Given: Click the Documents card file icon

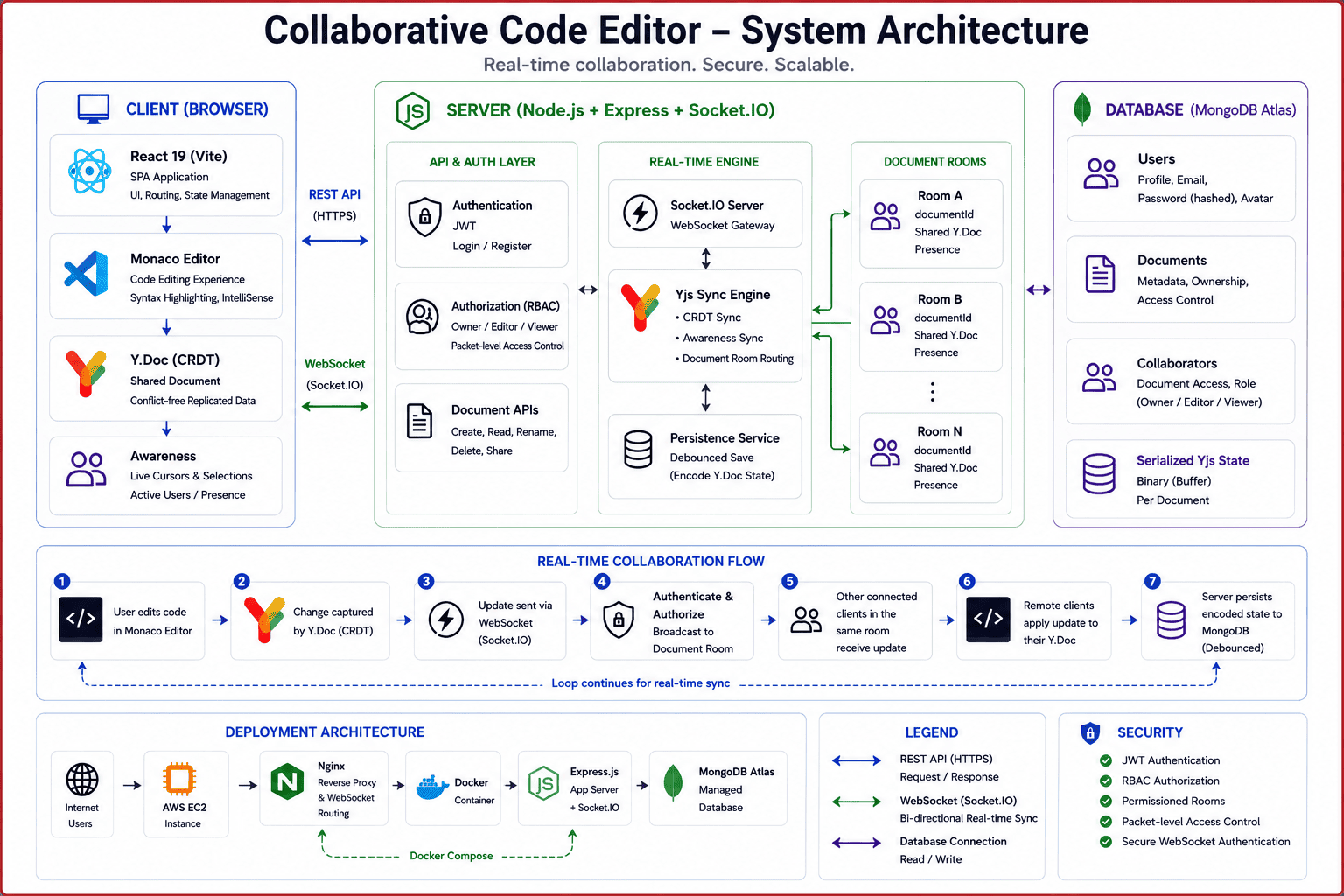Looking at the screenshot, I should point(1100,274).
